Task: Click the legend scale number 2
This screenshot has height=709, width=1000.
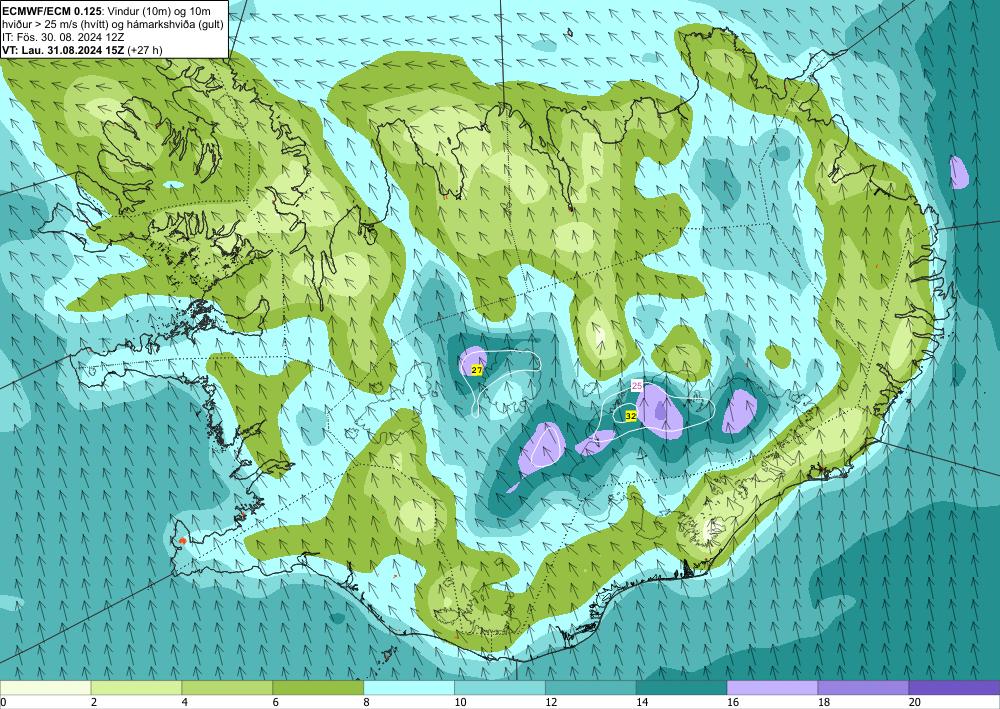Action: 94,702
